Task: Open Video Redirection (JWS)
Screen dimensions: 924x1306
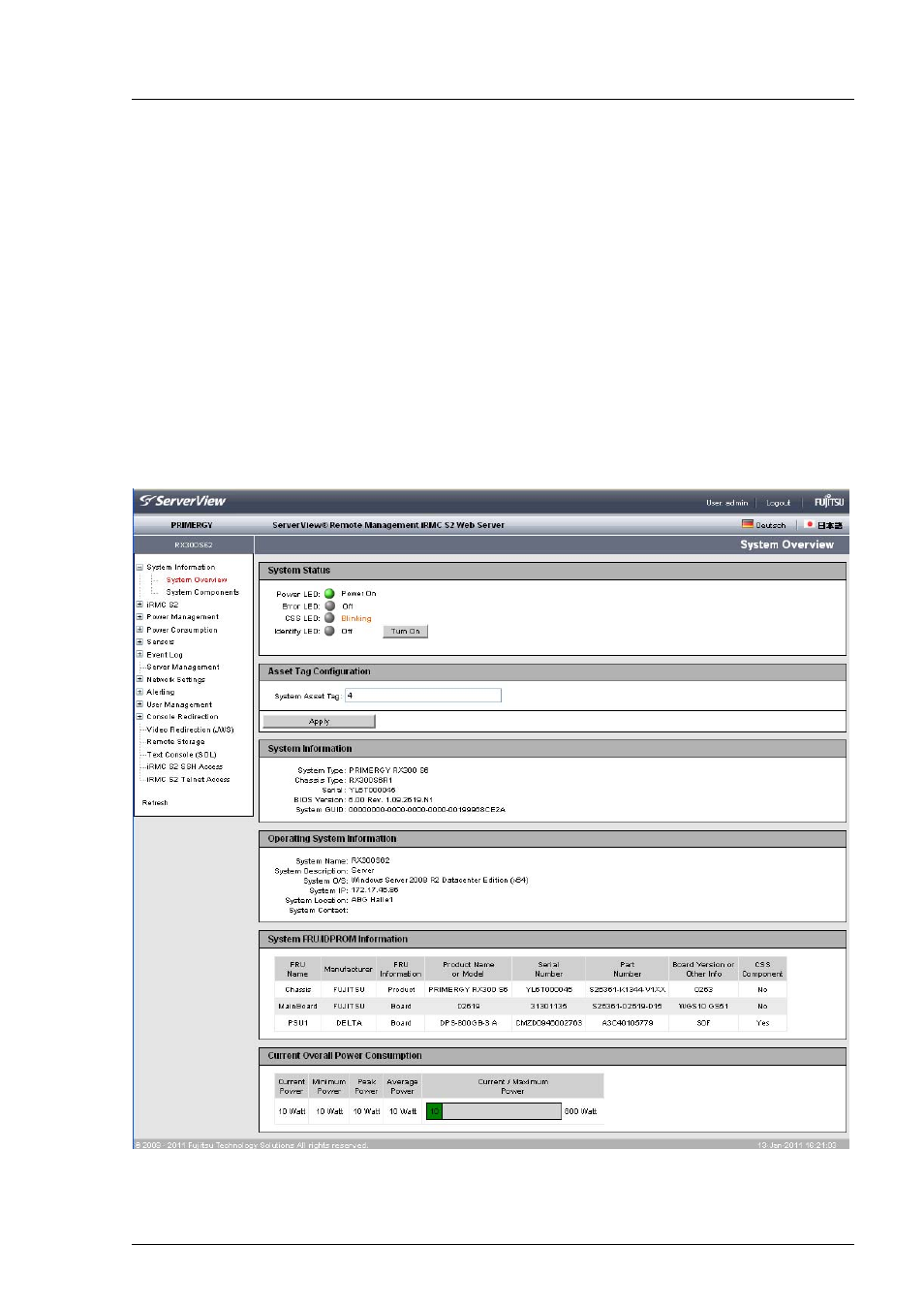Action: [x=190, y=730]
